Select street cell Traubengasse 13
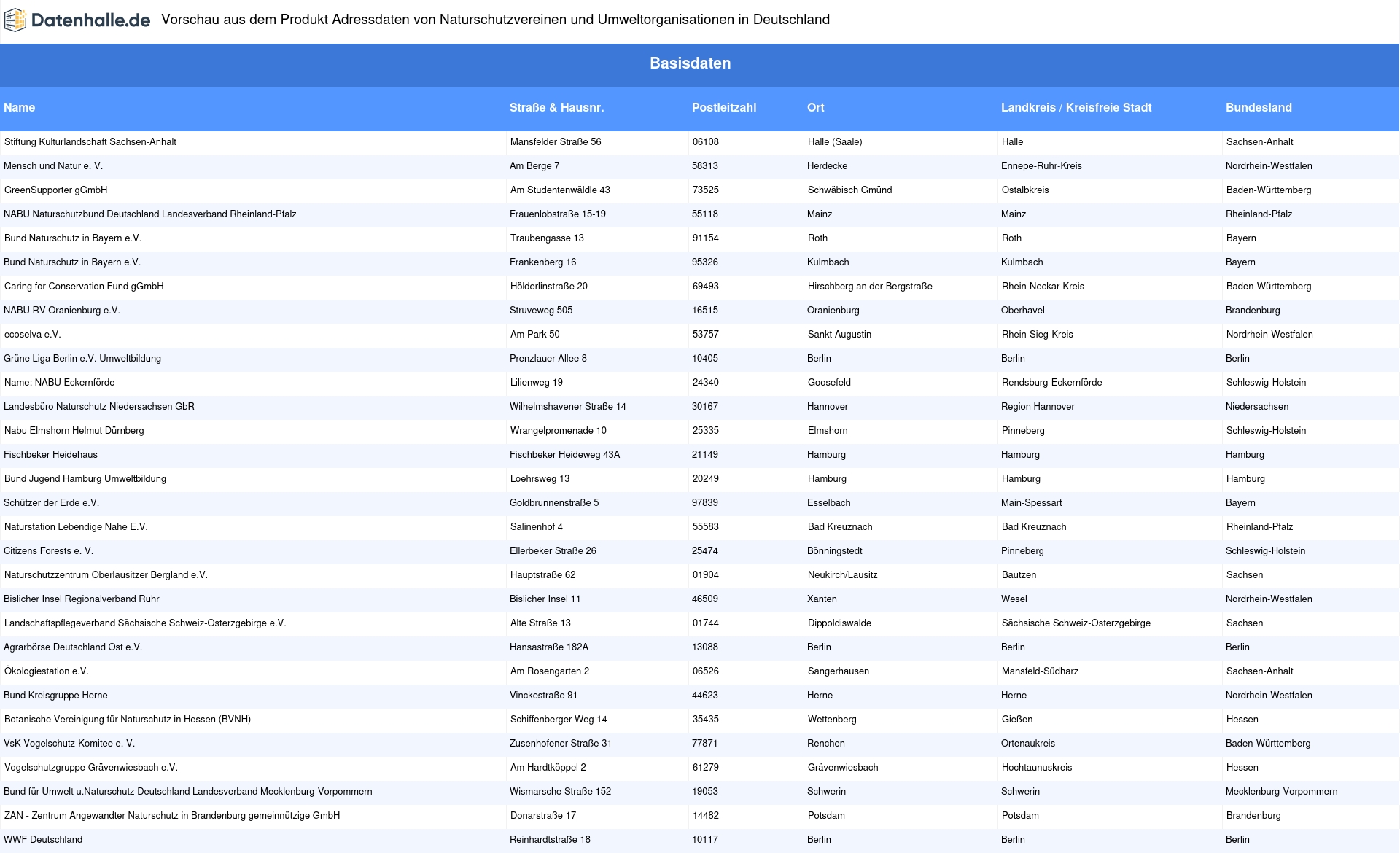 pos(547,238)
